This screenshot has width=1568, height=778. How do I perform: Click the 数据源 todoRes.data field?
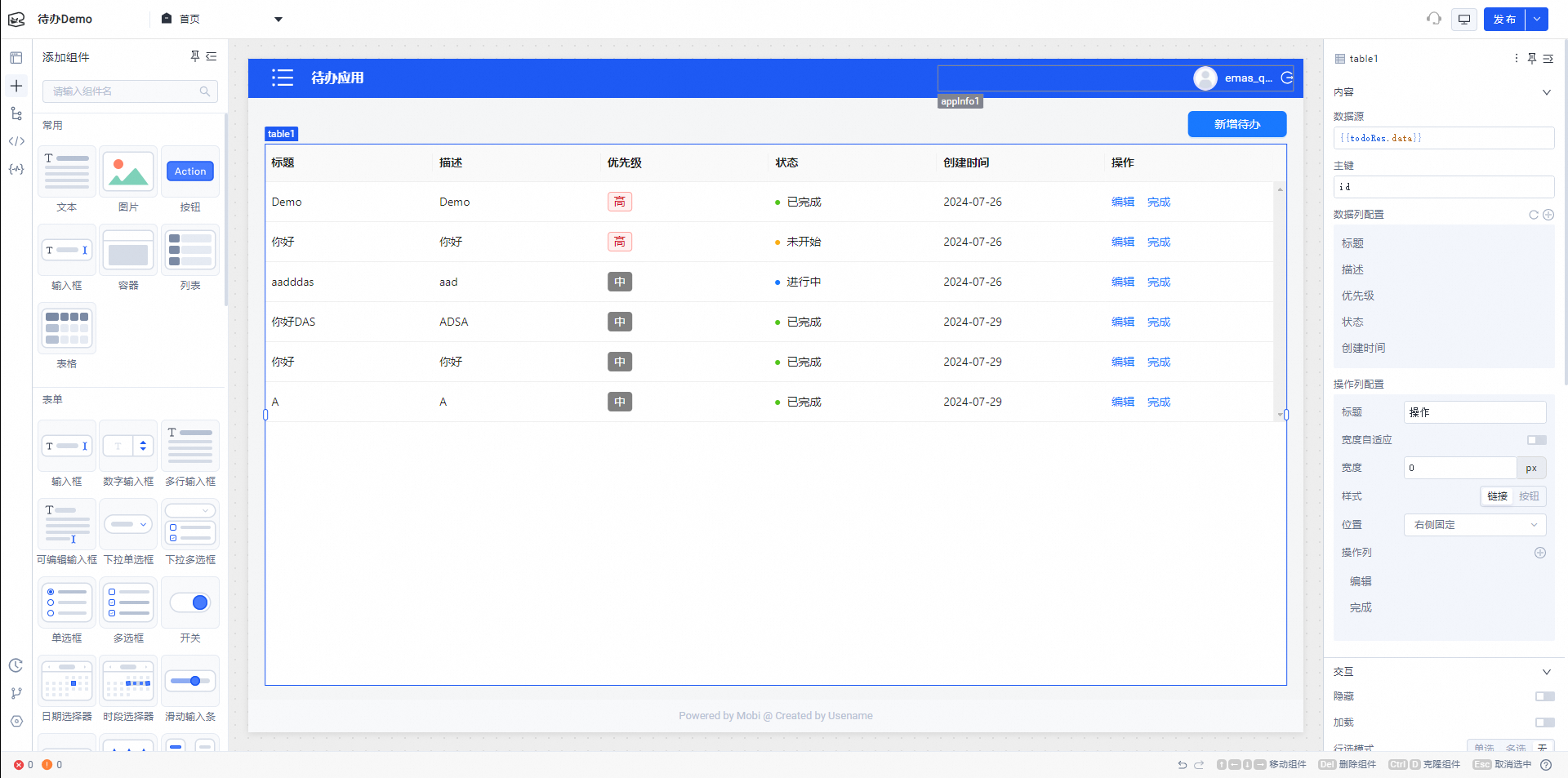point(1444,138)
